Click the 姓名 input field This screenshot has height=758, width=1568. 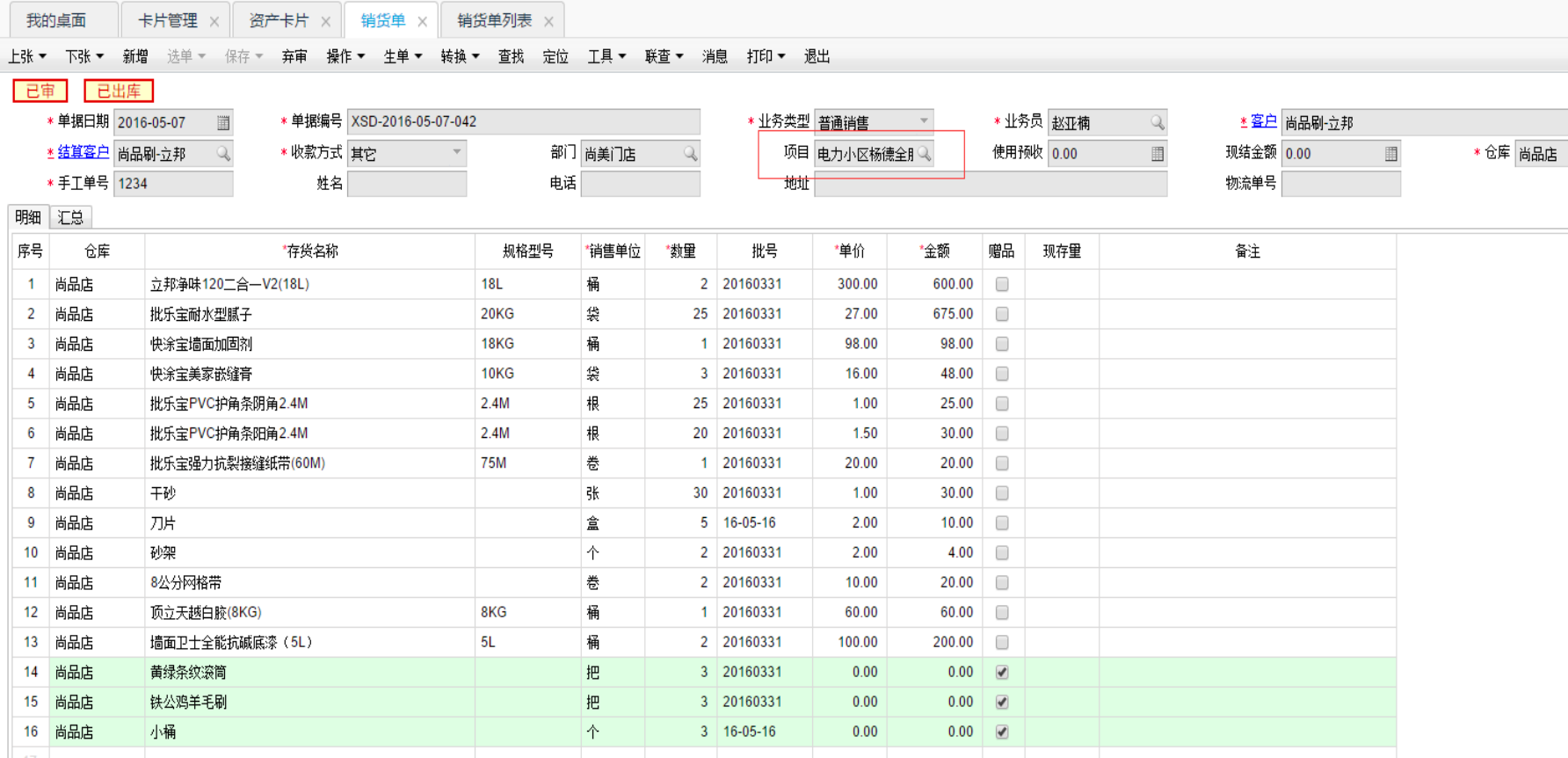point(407,184)
